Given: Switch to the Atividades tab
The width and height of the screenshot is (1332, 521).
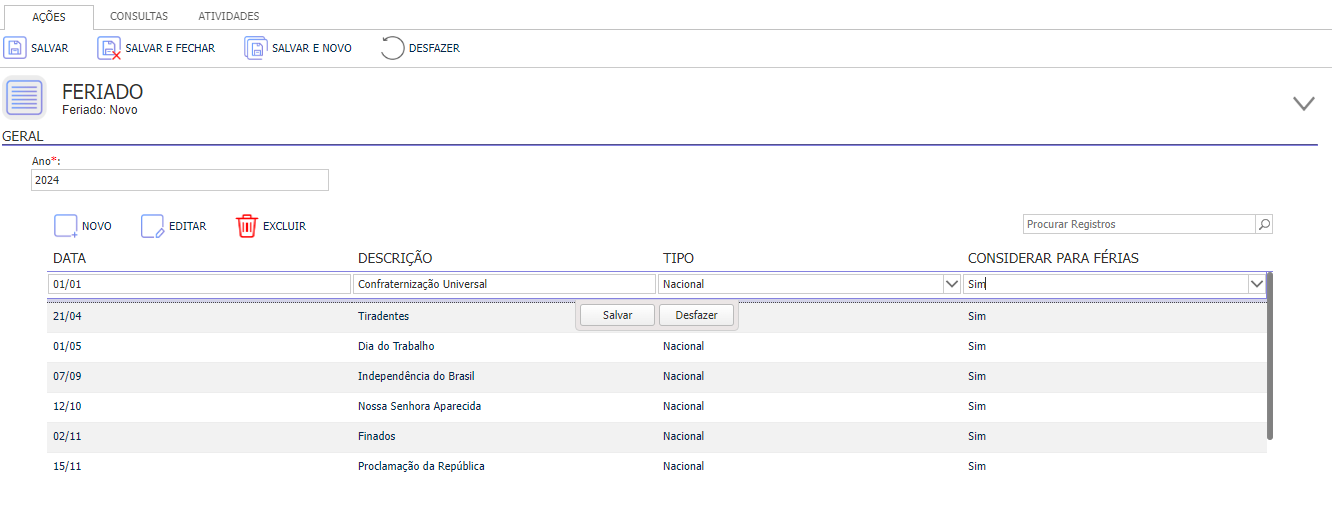Looking at the screenshot, I should coord(229,16).
